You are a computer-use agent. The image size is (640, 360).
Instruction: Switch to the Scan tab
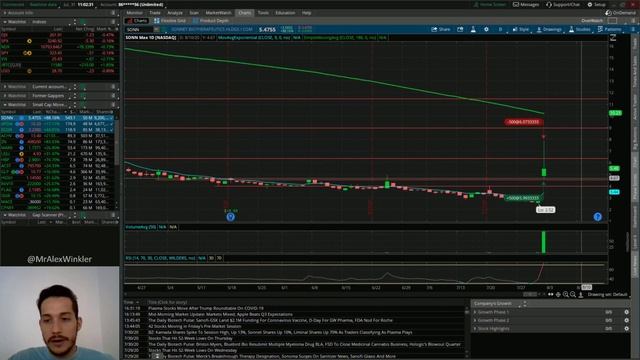194,13
